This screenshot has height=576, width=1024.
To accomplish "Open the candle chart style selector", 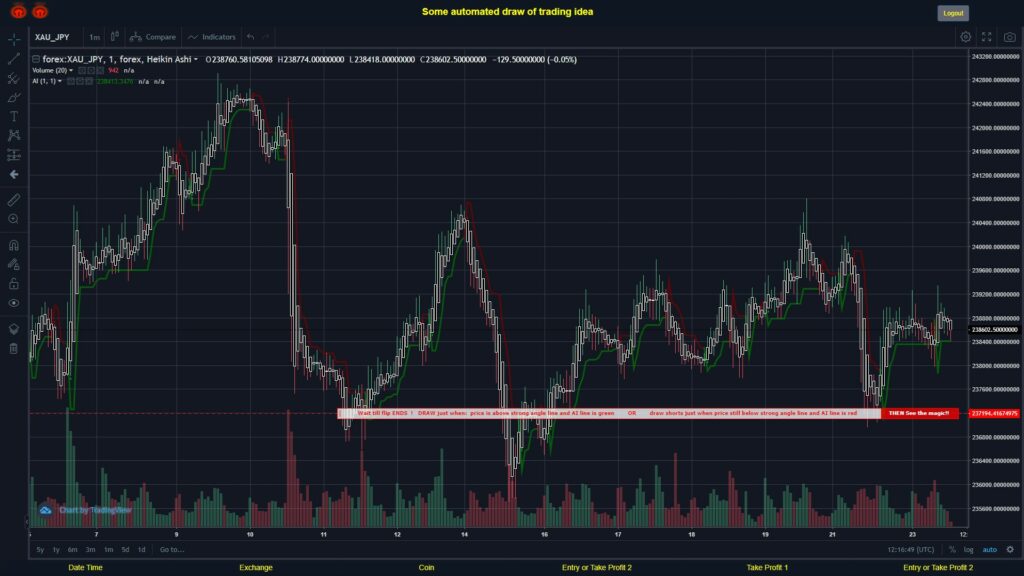I will [x=115, y=37].
